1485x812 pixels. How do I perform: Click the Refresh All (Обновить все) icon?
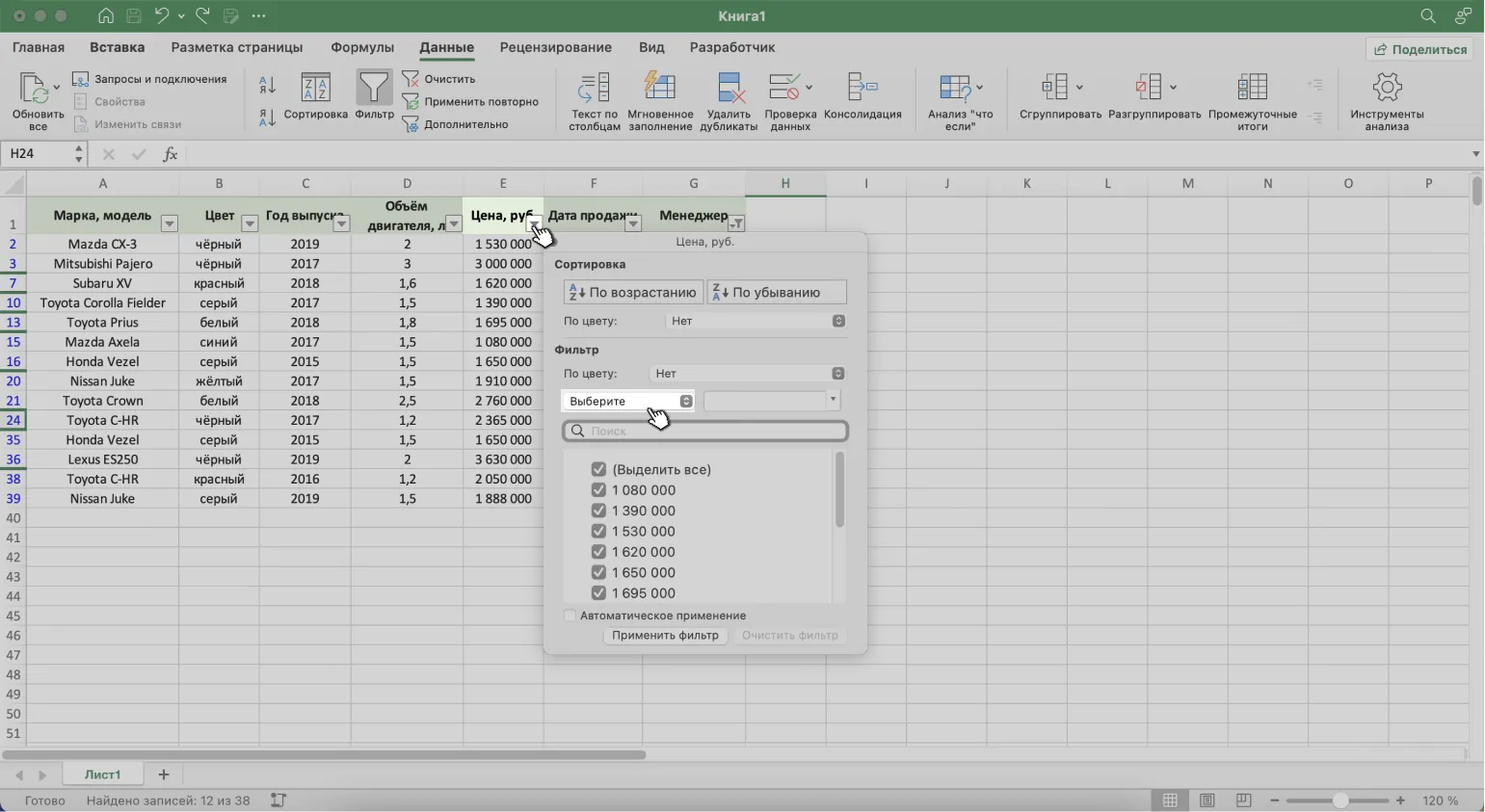[x=37, y=90]
